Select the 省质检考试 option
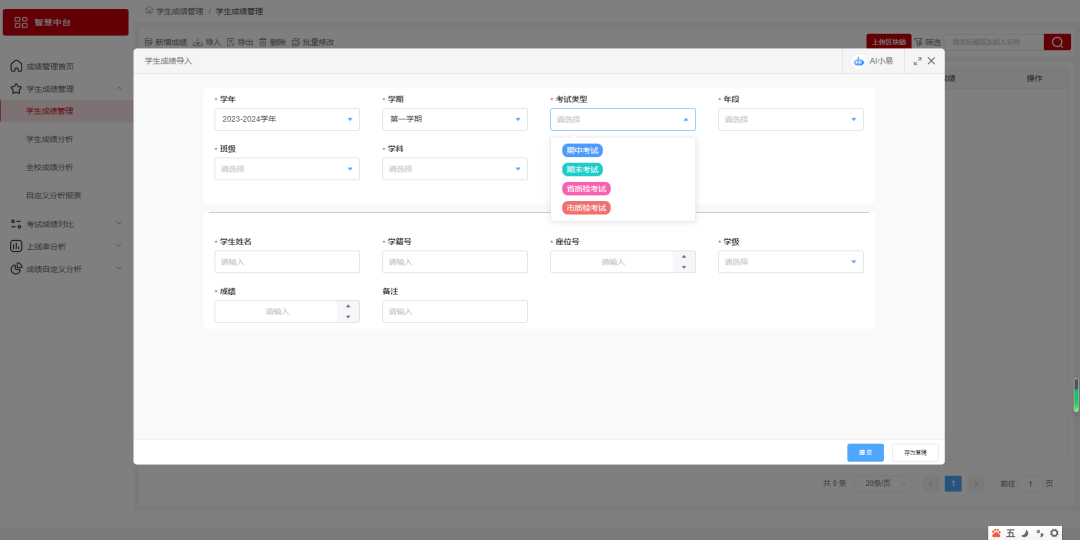Image resolution: width=1080 pixels, height=540 pixels. (x=586, y=189)
